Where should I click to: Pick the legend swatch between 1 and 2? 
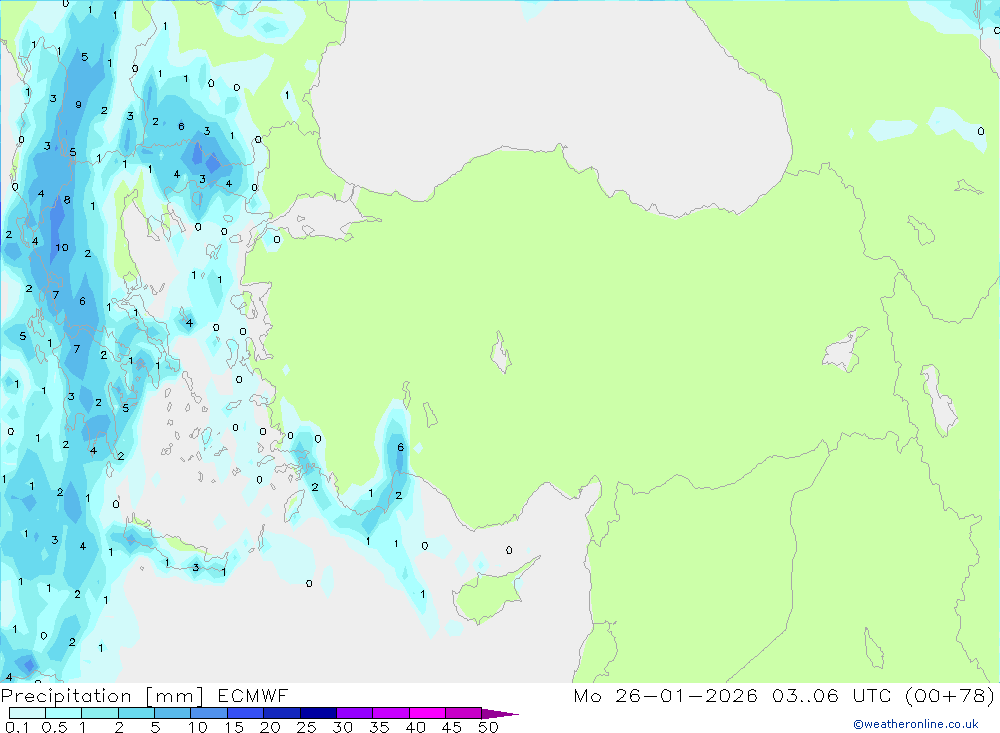(100, 713)
